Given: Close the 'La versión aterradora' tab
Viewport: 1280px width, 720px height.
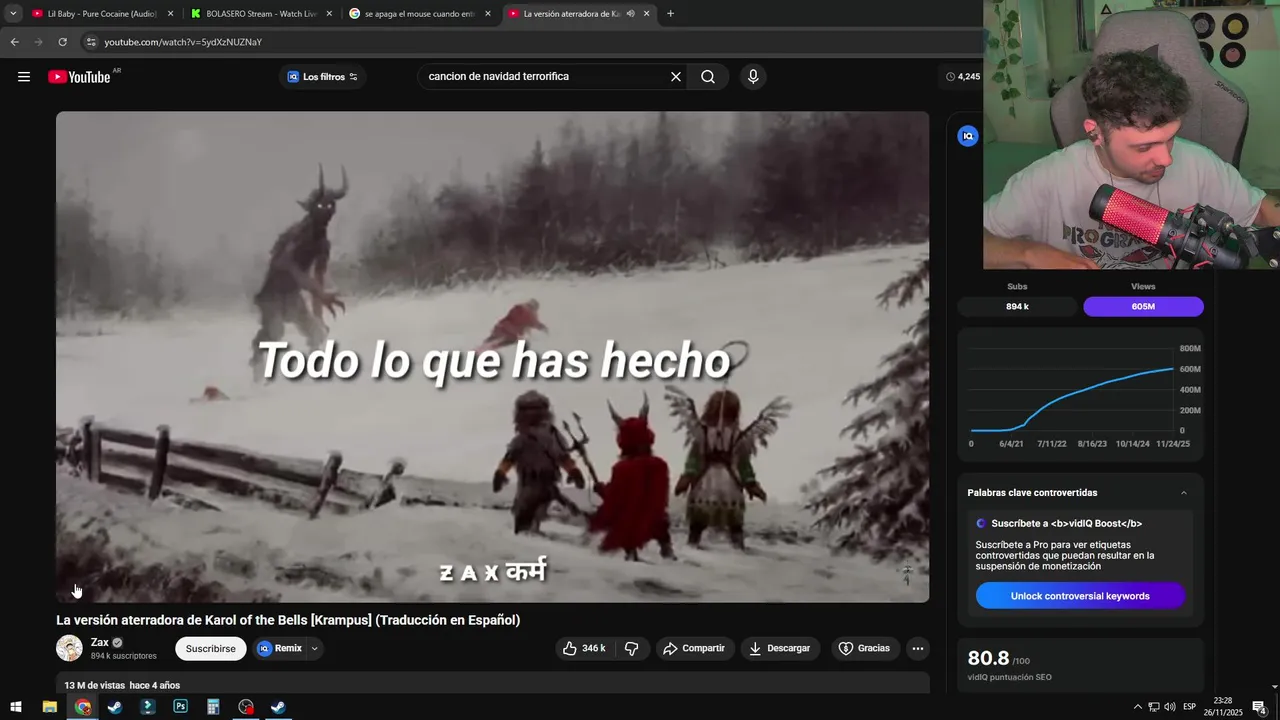Looking at the screenshot, I should click(647, 14).
